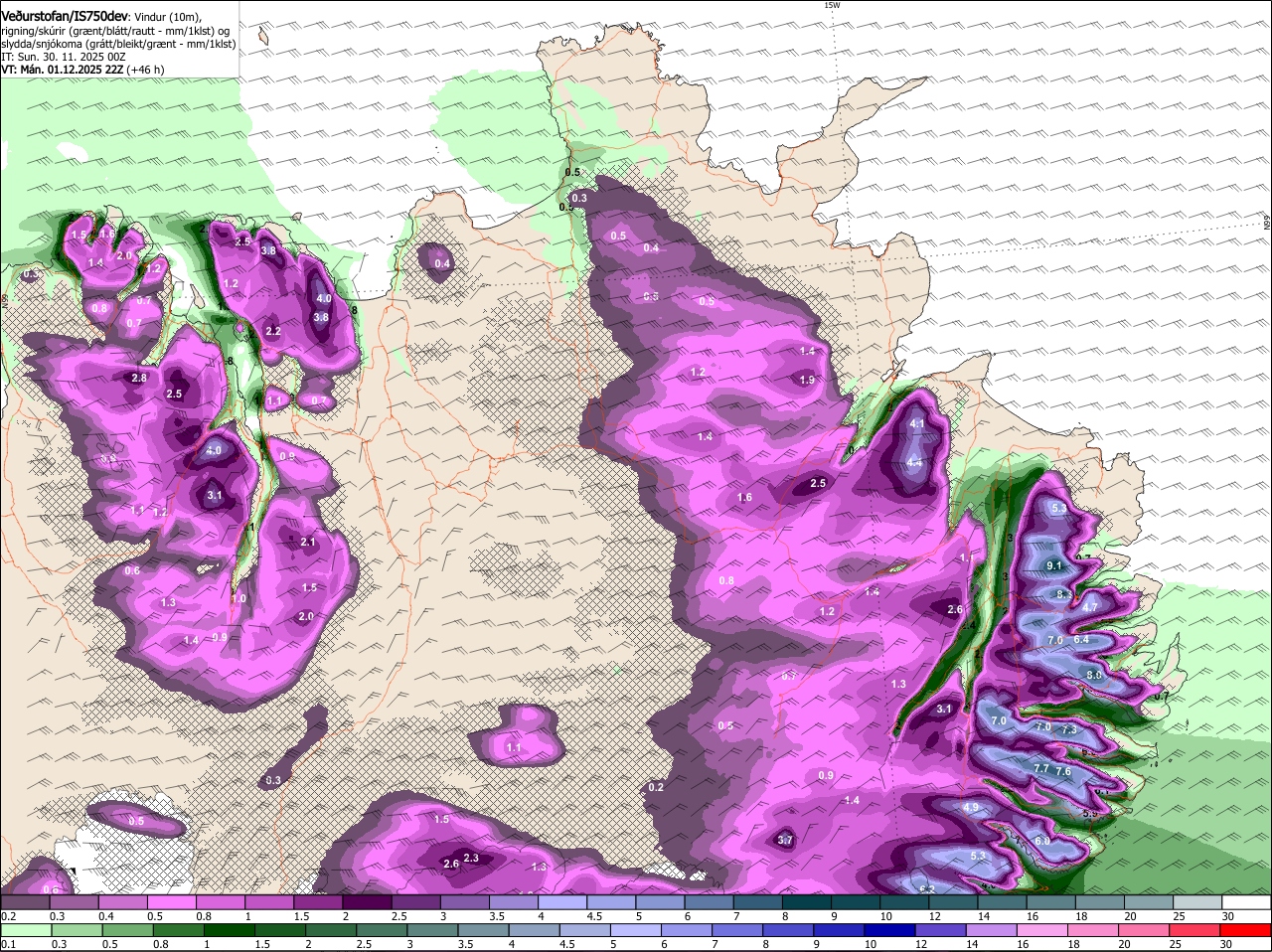Click the 7.6 value in the southeast
The image size is (1272, 952).
1063,771
